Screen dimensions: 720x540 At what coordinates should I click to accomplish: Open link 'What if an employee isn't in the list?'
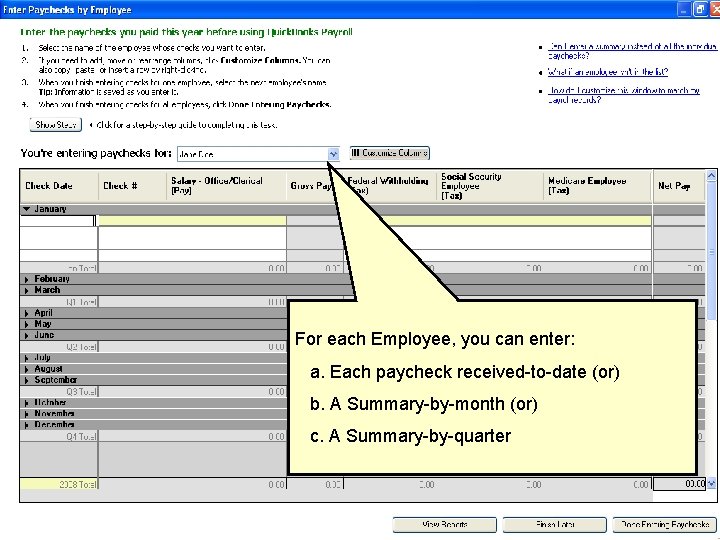coord(608,72)
